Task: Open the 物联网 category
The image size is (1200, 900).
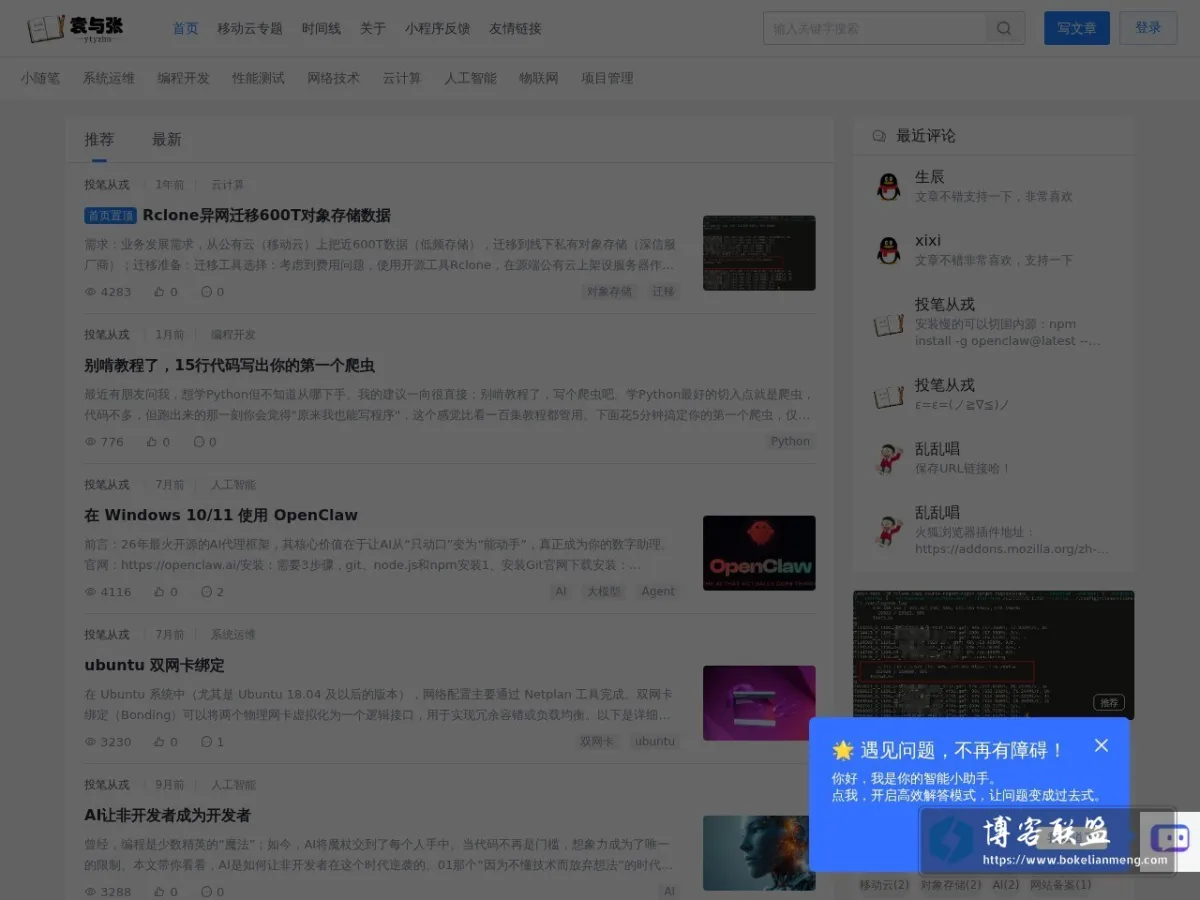Action: click(x=539, y=78)
